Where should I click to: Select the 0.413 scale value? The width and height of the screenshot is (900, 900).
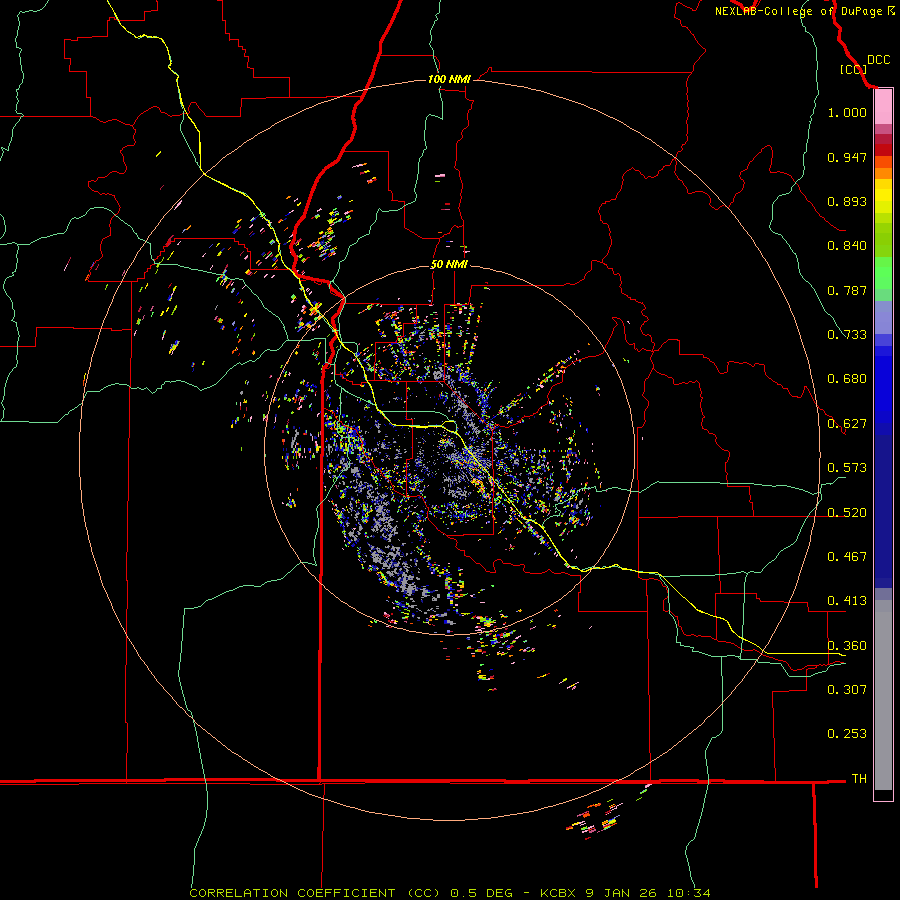pos(847,601)
